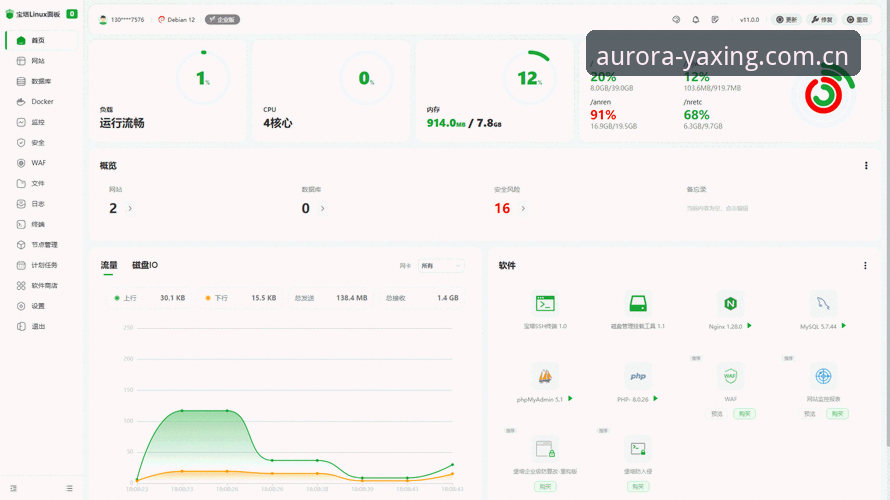This screenshot has width=890, height=500.
Task: Open the 宝塔SSH终端 1.0 app icon
Action: pos(545,304)
